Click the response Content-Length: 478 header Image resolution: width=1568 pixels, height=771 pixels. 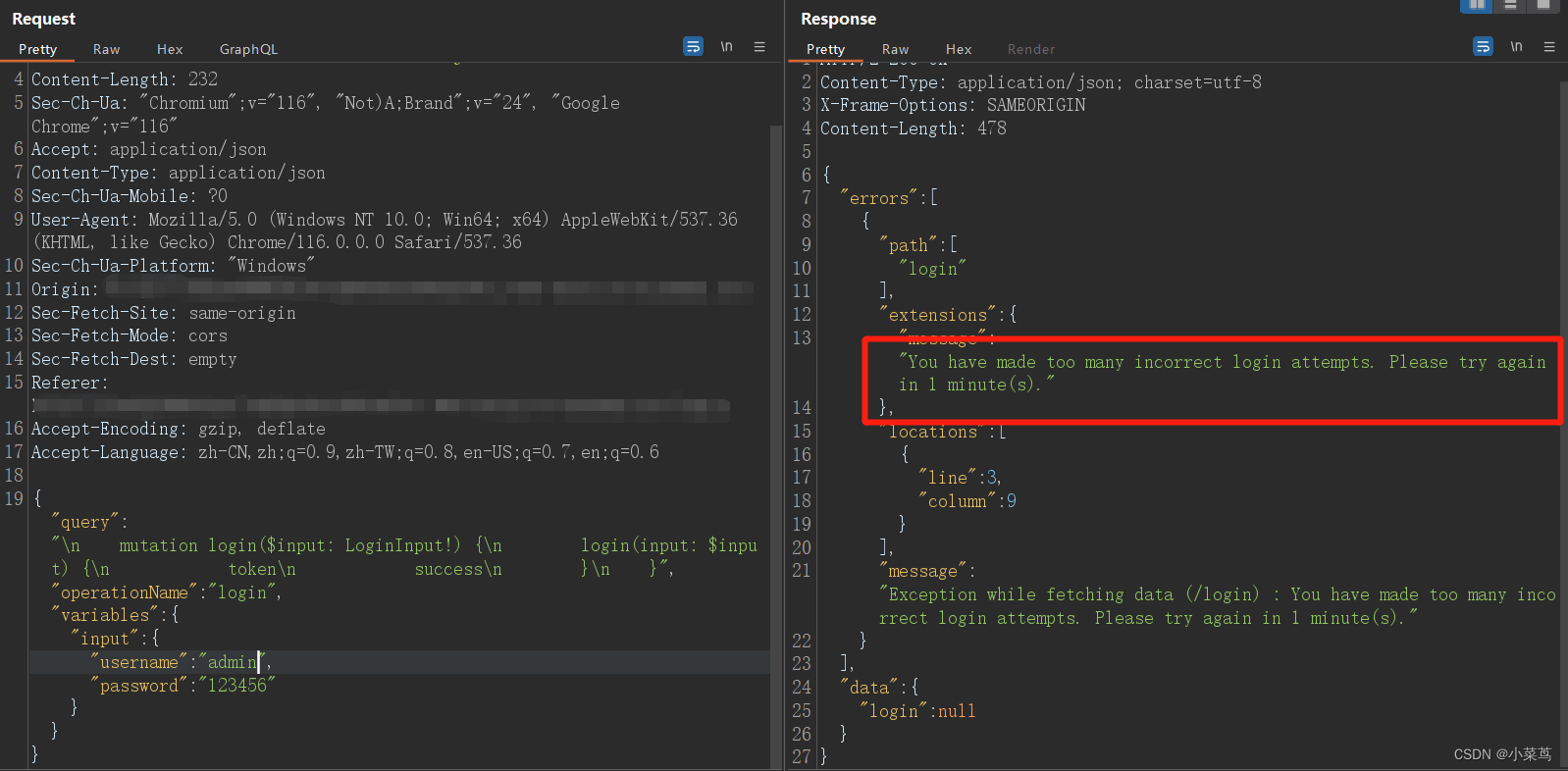(x=914, y=128)
